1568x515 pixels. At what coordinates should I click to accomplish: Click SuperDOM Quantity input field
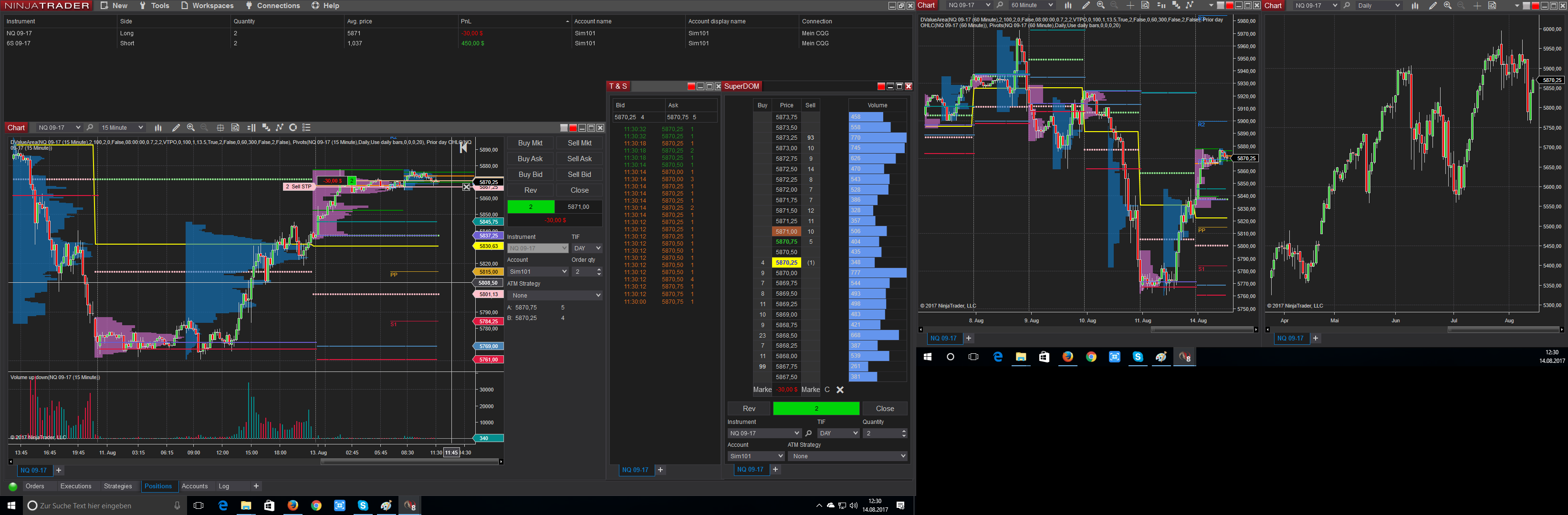coord(884,433)
